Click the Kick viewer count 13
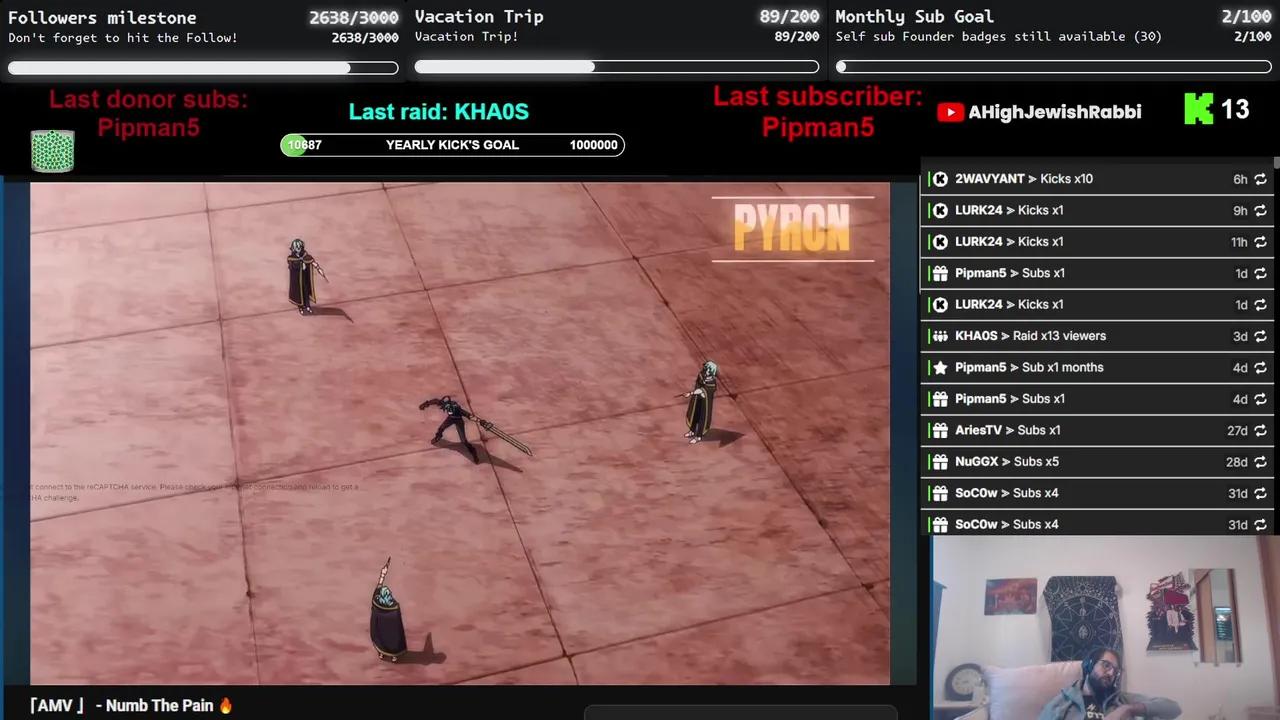Viewport: 1280px width, 720px height. (x=1235, y=109)
